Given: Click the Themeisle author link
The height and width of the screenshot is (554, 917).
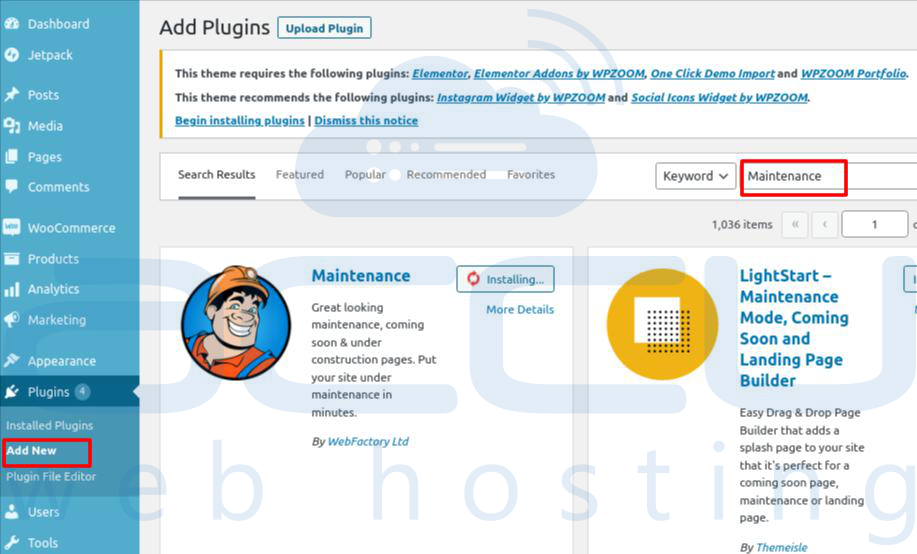Looking at the screenshot, I should 781,547.
